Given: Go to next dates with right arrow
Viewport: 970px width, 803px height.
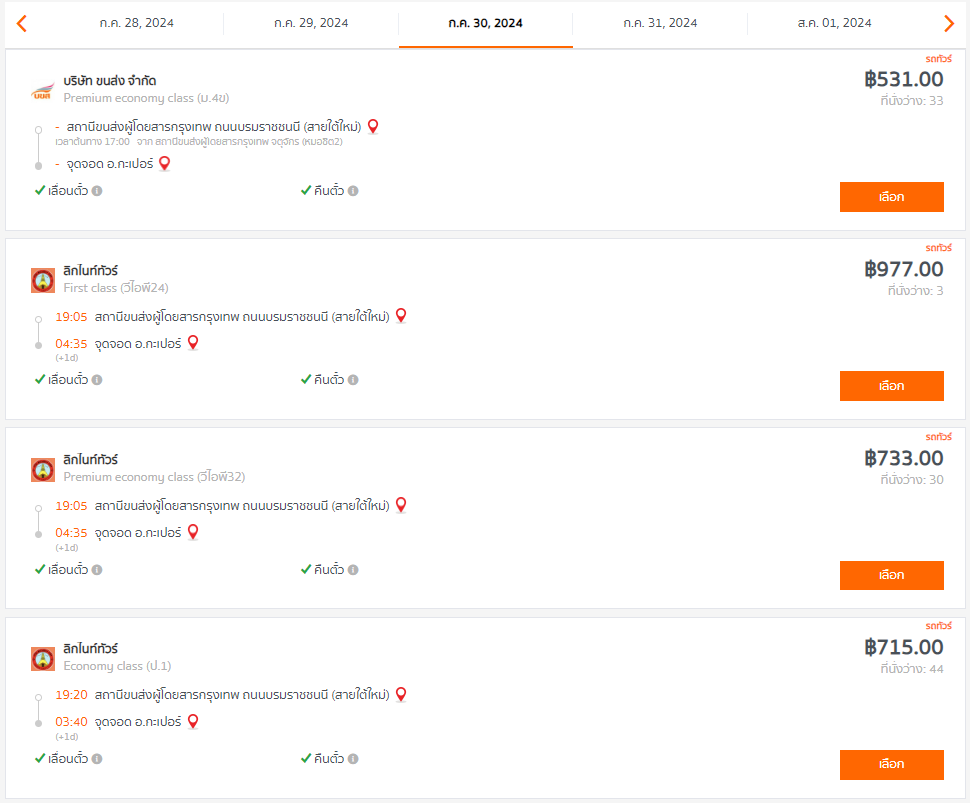Looking at the screenshot, I should [949, 24].
